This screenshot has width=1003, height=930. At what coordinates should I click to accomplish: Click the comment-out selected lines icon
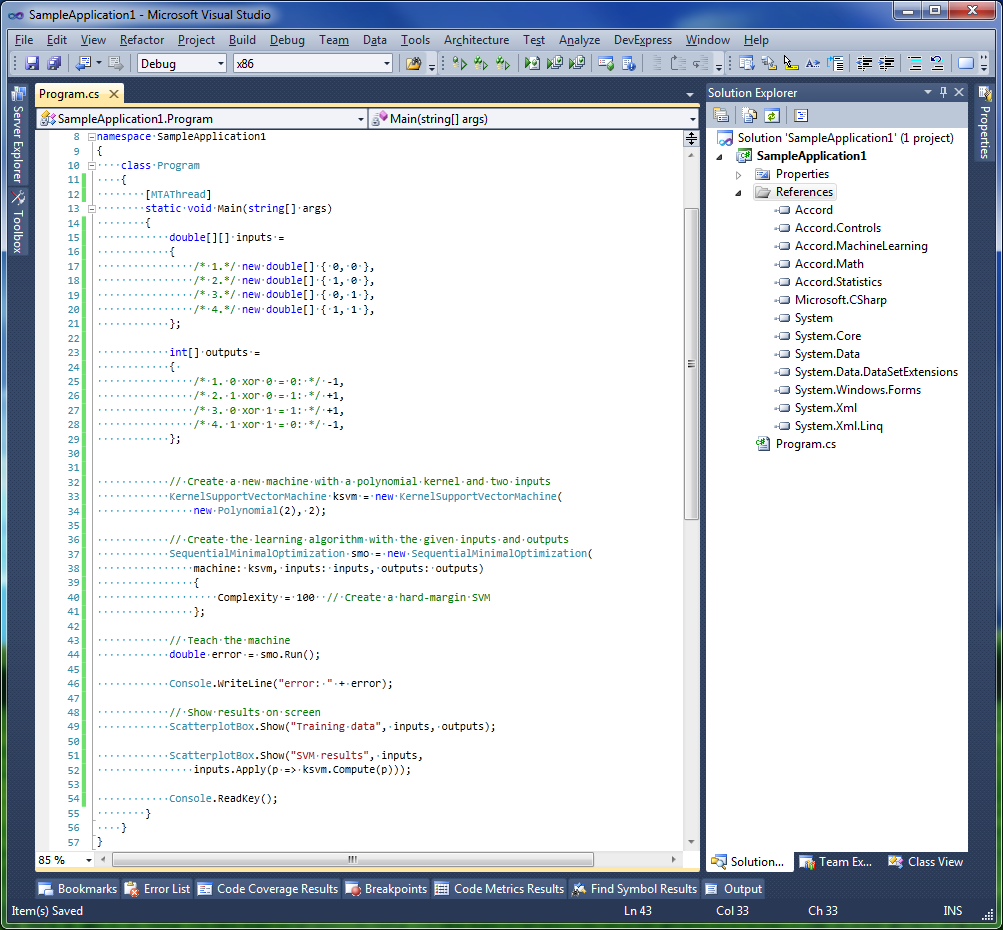(915, 63)
